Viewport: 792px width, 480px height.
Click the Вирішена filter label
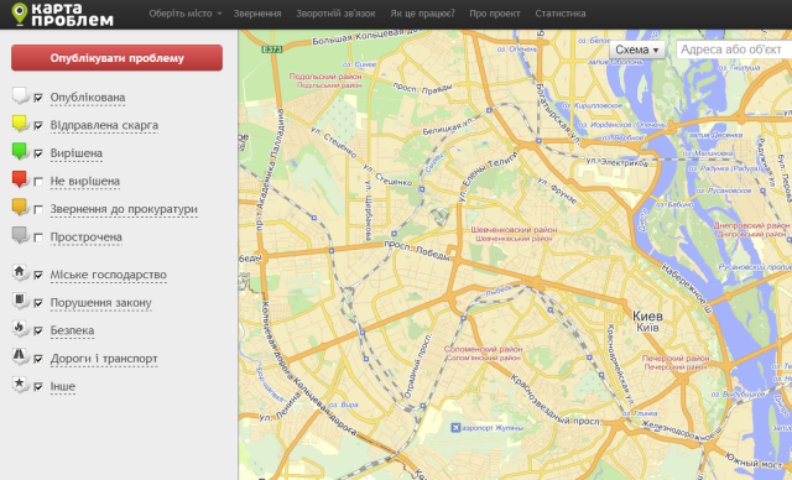(76, 153)
